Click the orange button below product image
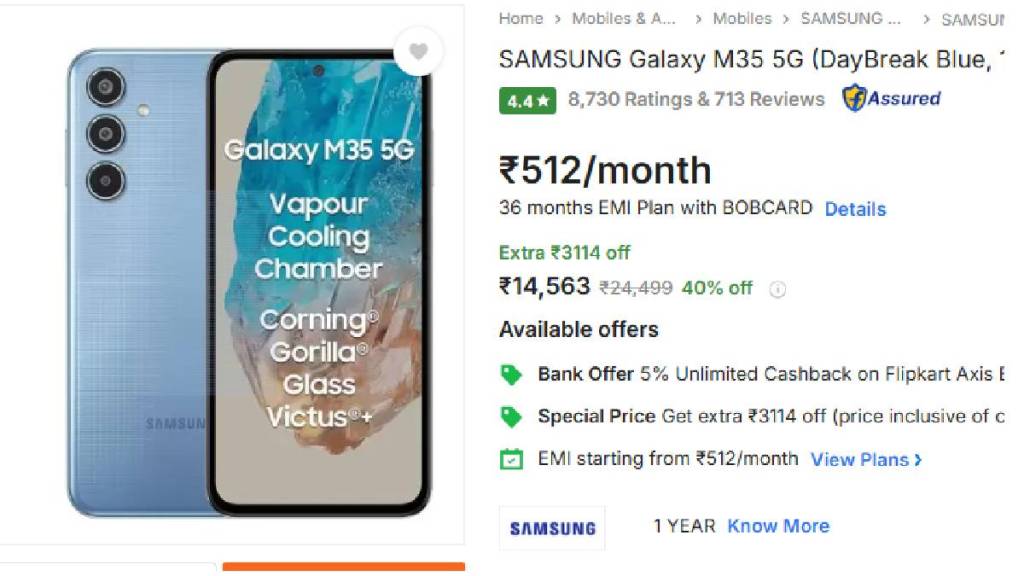1024x576 pixels. coord(344,567)
